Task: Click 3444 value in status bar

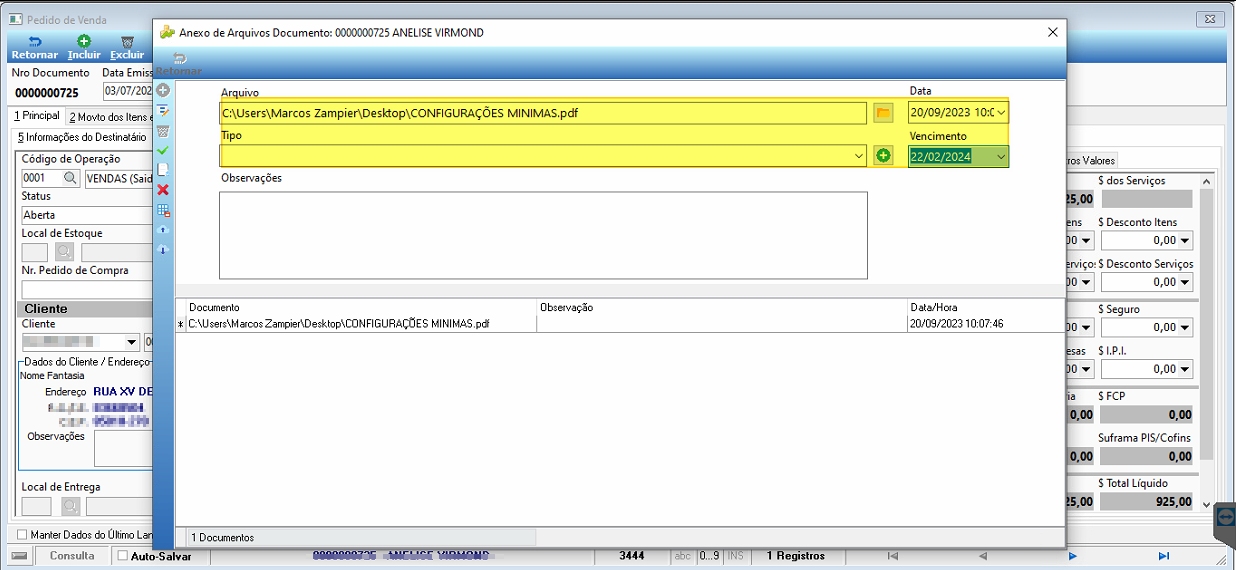Action: [631, 556]
